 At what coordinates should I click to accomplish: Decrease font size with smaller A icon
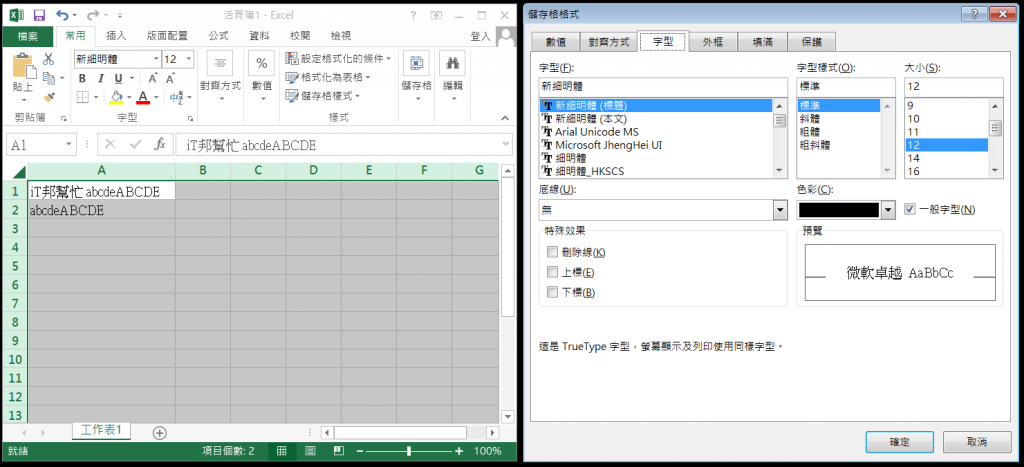[170, 78]
